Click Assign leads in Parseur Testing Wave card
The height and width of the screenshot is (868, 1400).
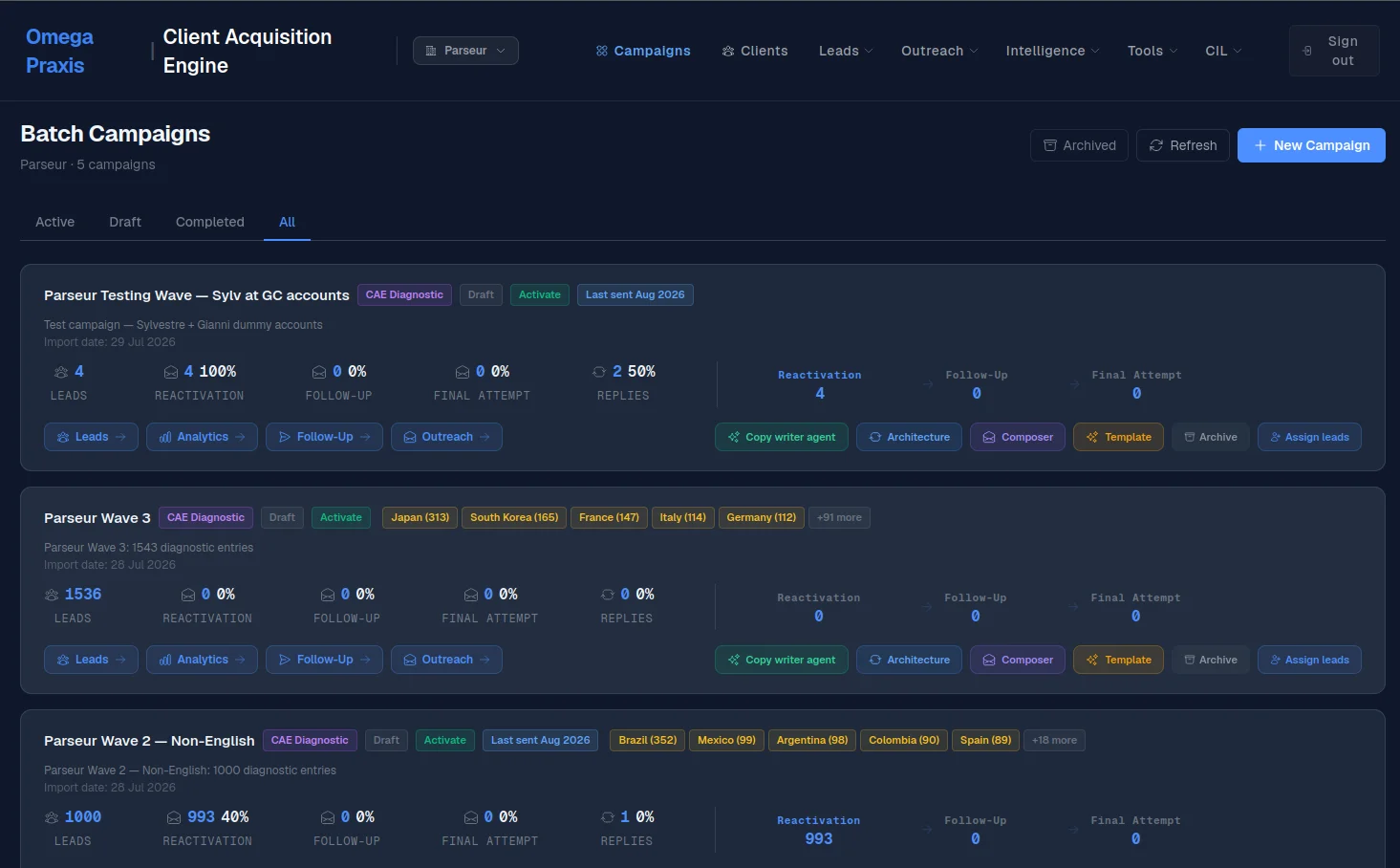click(x=1309, y=437)
